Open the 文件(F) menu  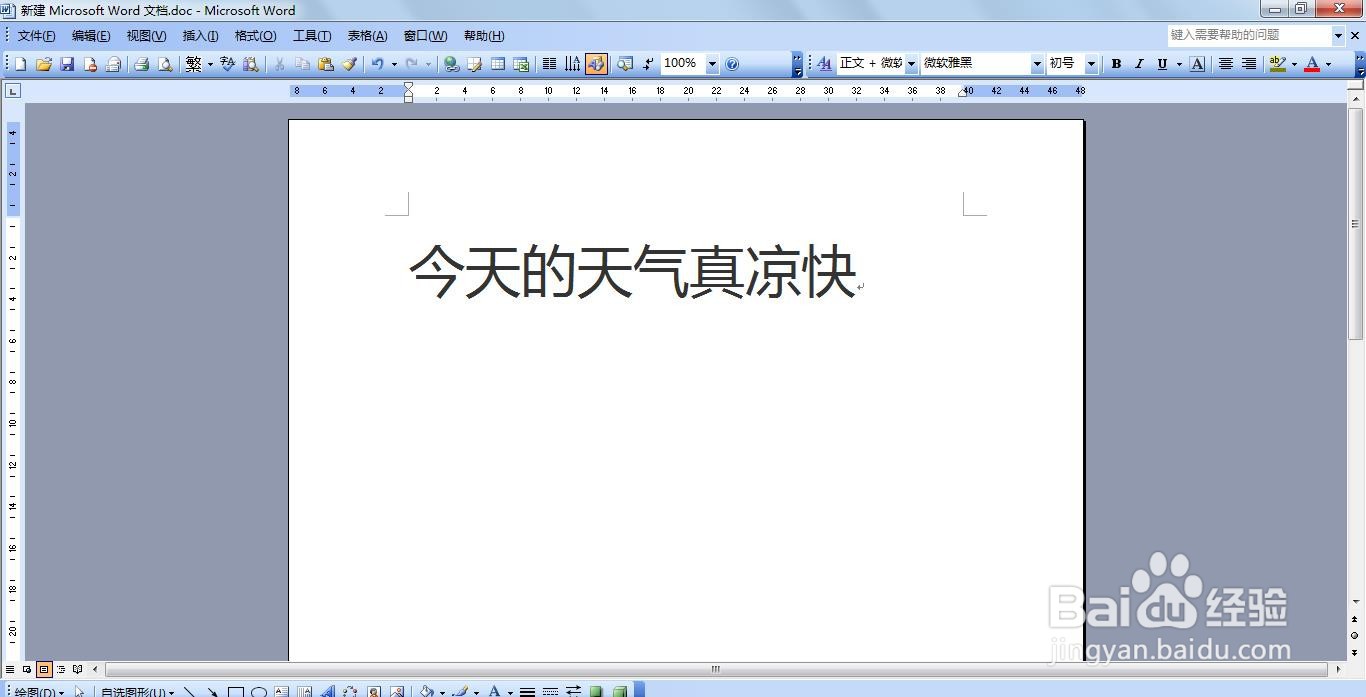(36, 36)
